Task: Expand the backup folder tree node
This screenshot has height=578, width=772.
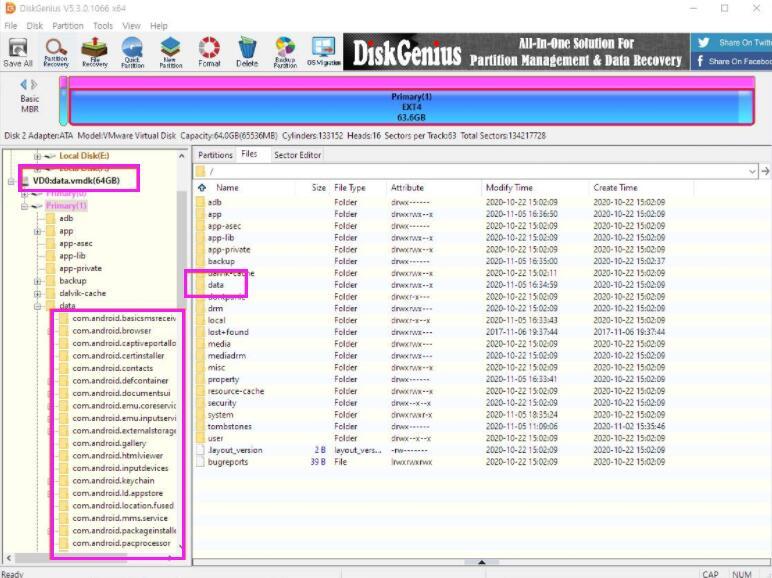Action: coord(37,281)
